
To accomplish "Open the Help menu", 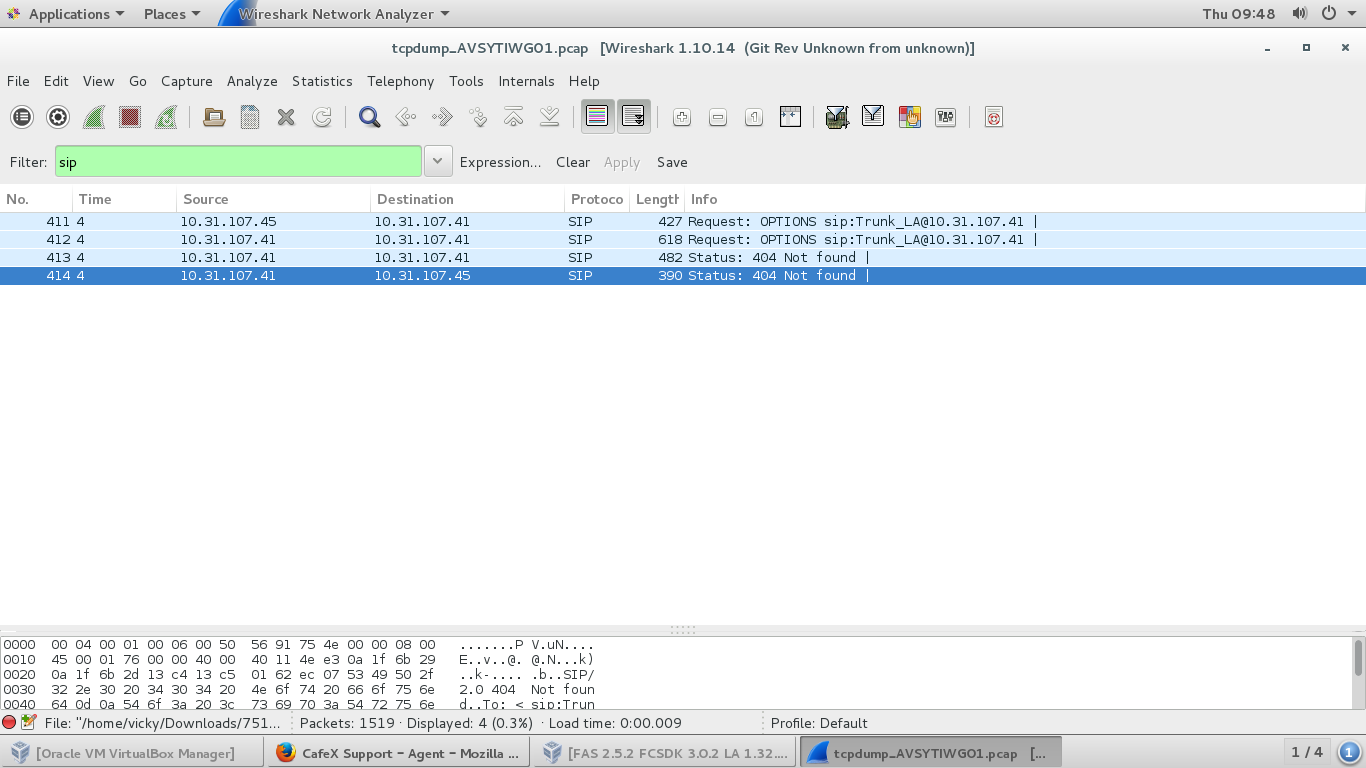I will click(584, 81).
